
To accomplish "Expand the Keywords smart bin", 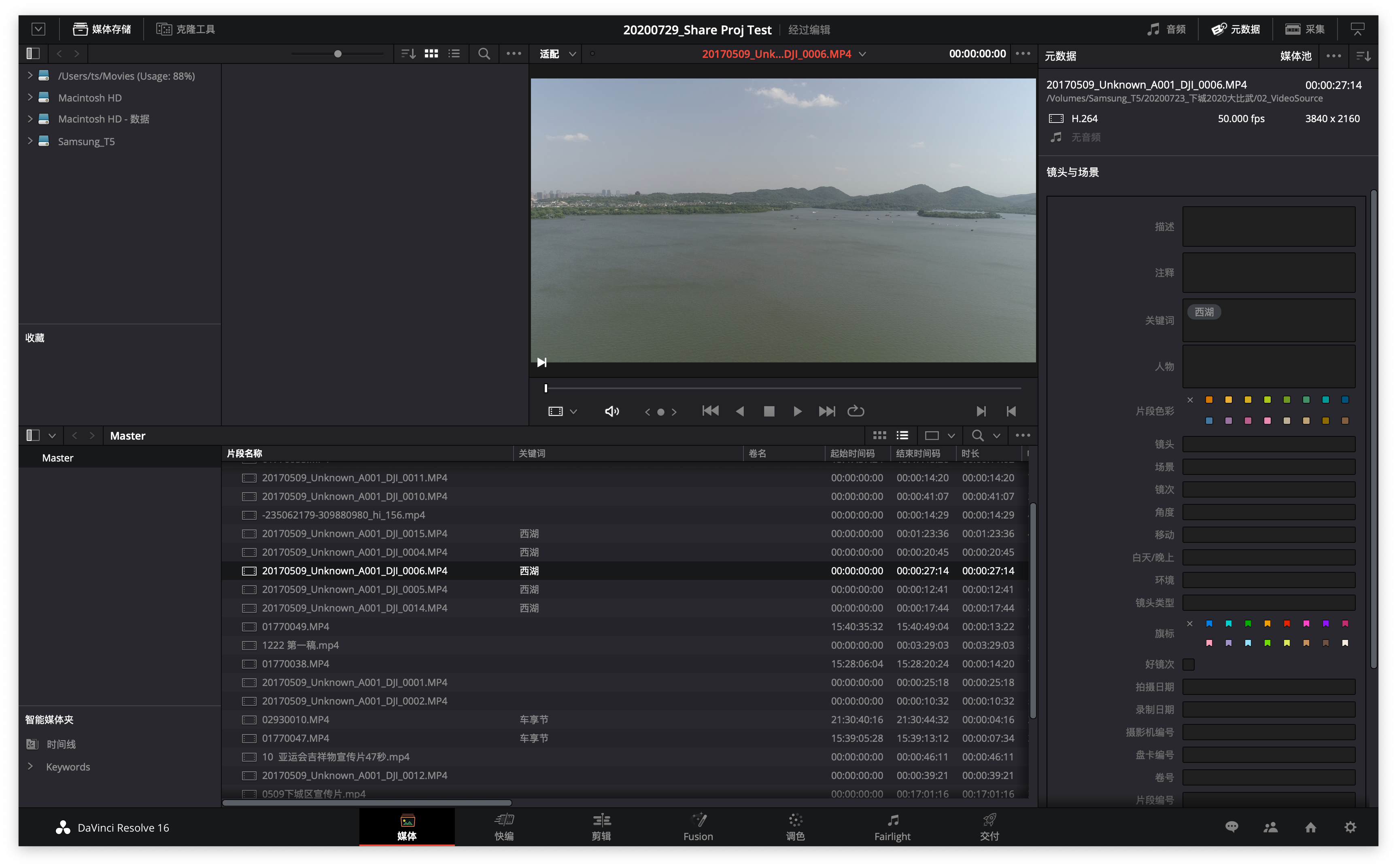I will click(x=30, y=766).
